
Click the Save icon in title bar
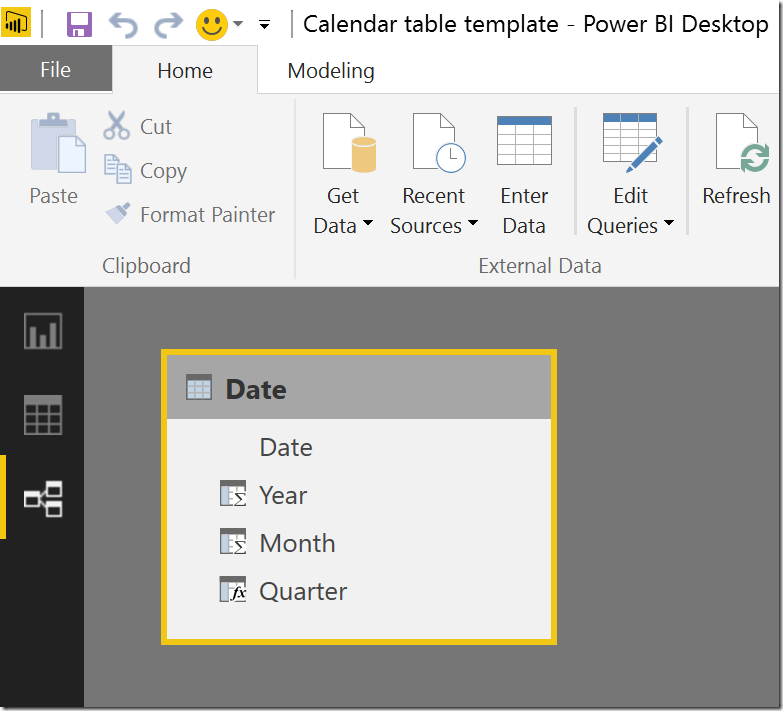[79, 24]
